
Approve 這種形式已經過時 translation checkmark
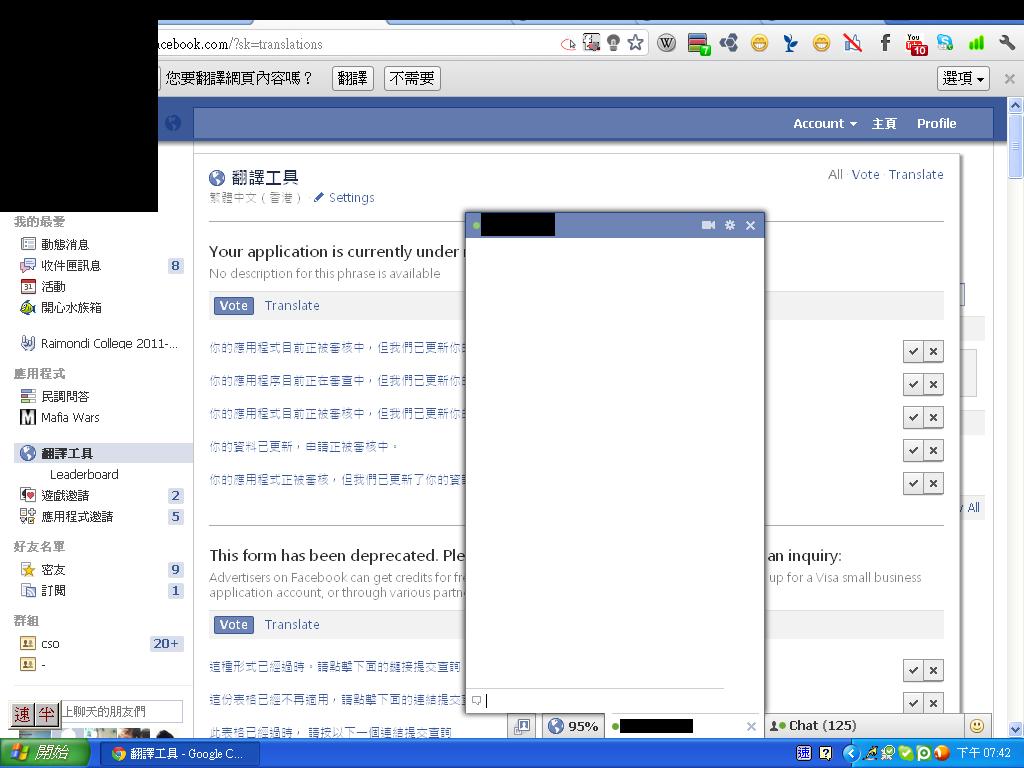(x=913, y=670)
